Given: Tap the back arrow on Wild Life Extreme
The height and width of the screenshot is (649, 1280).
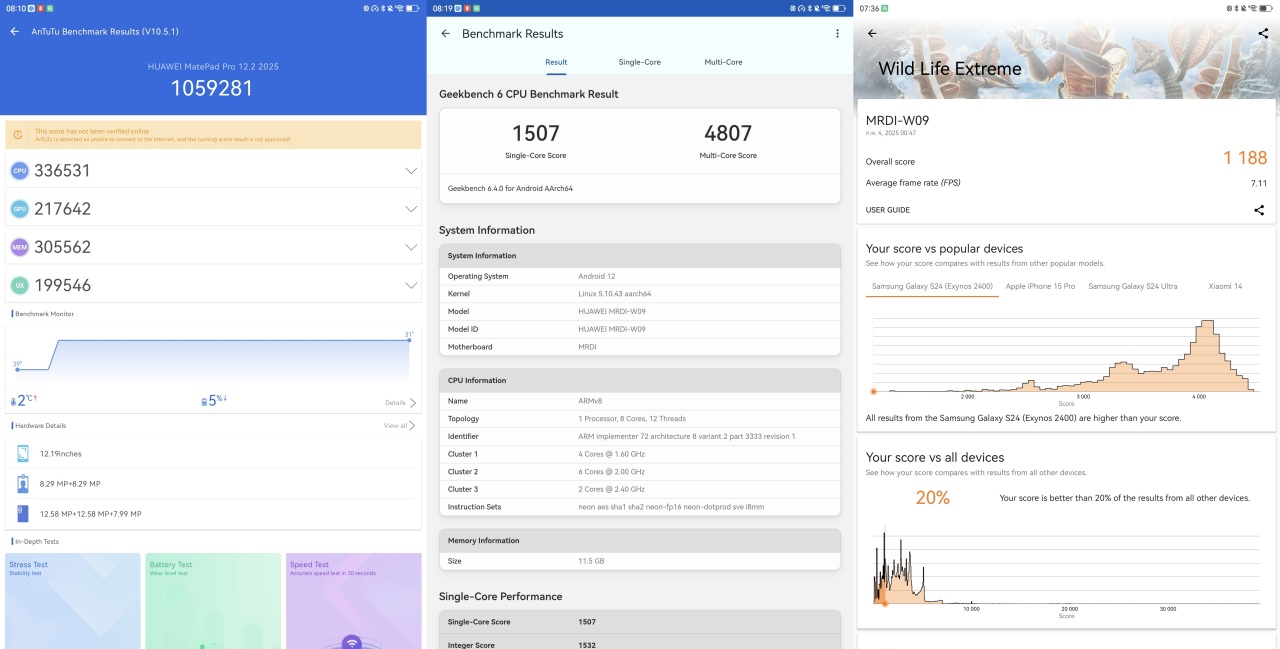Looking at the screenshot, I should click(872, 33).
